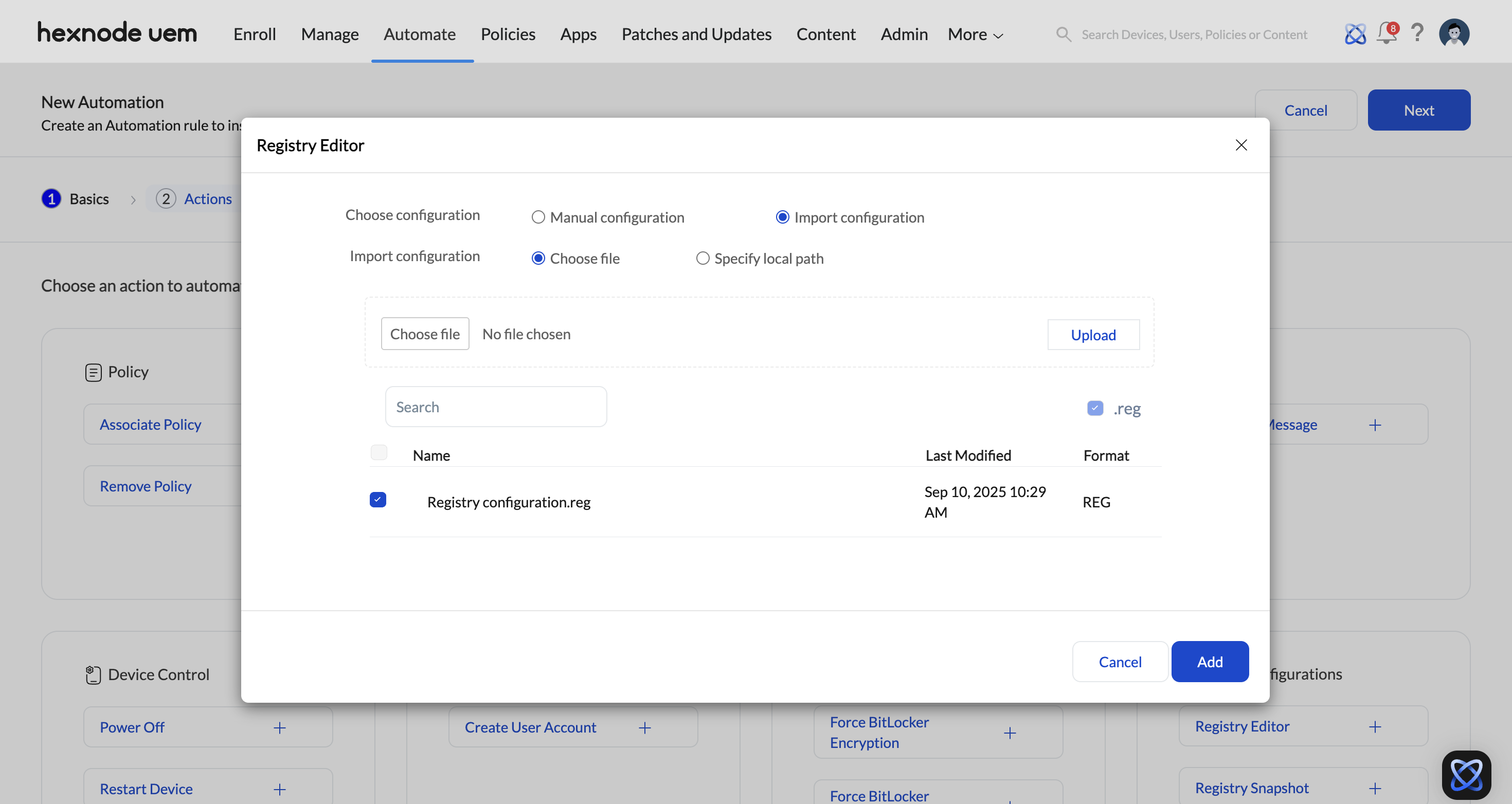This screenshot has height=804, width=1512.
Task: Click the Hexnode Genie atom icon in header
Action: (1355, 34)
